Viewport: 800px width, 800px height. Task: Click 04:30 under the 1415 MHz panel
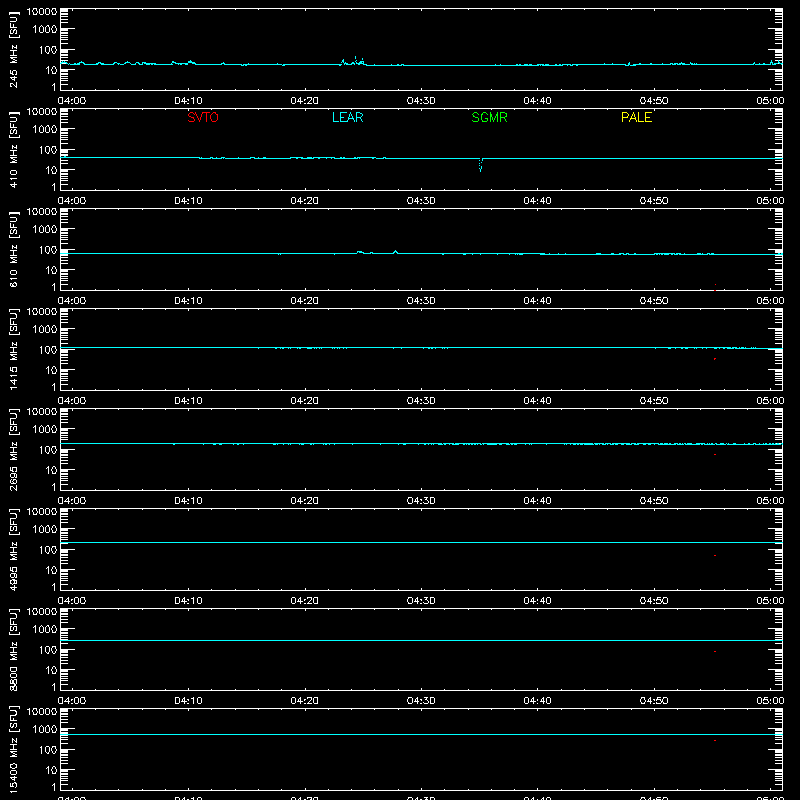pyautogui.click(x=421, y=401)
